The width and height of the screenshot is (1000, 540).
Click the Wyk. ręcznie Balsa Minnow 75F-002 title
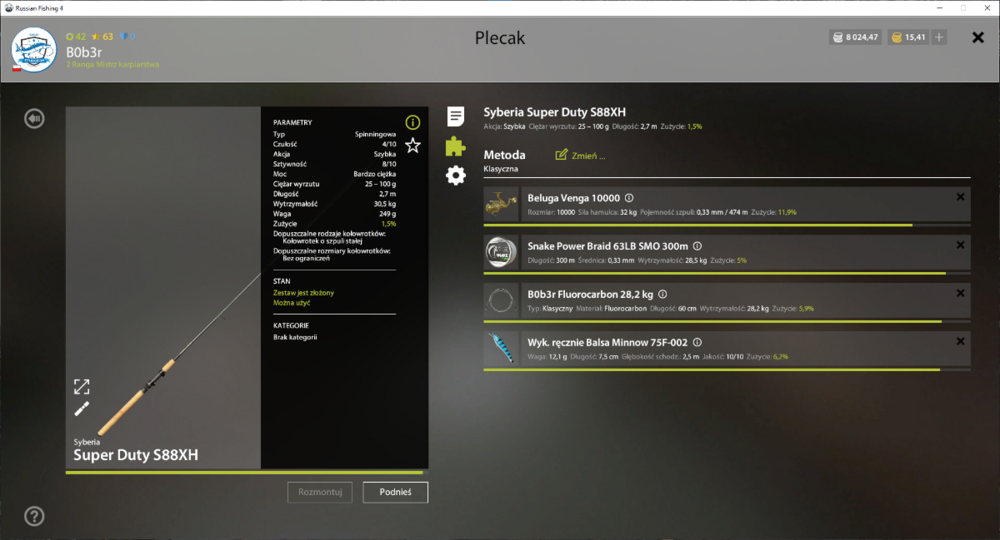tap(607, 342)
